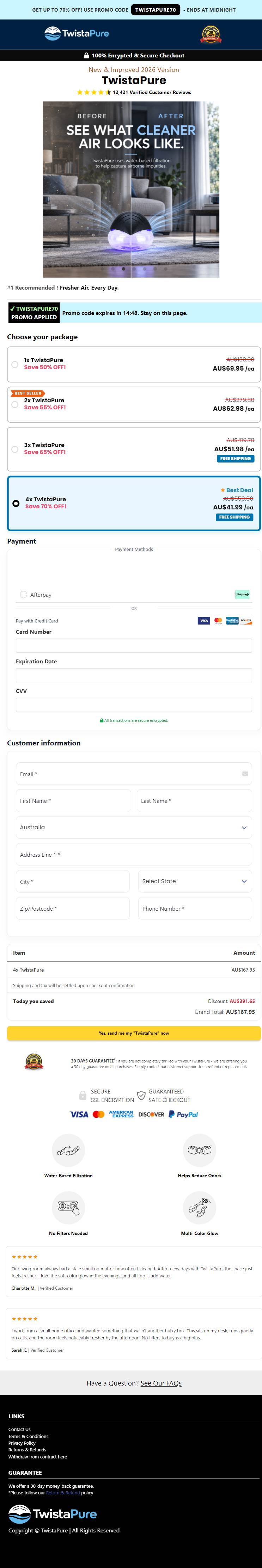Click Sarah K. review star rating
The height and width of the screenshot is (1568, 262).
tap(24, 1319)
